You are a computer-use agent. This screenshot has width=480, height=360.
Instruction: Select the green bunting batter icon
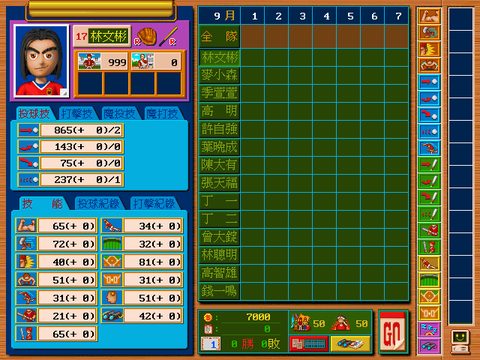coord(429,247)
